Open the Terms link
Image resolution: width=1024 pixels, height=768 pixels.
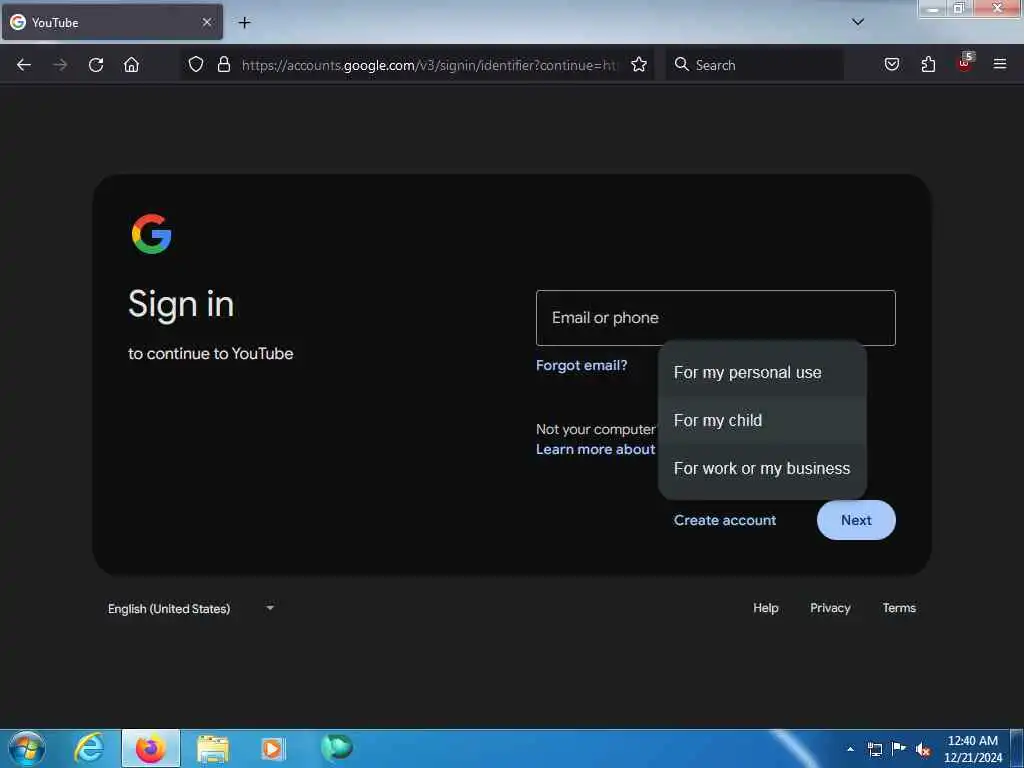point(899,608)
